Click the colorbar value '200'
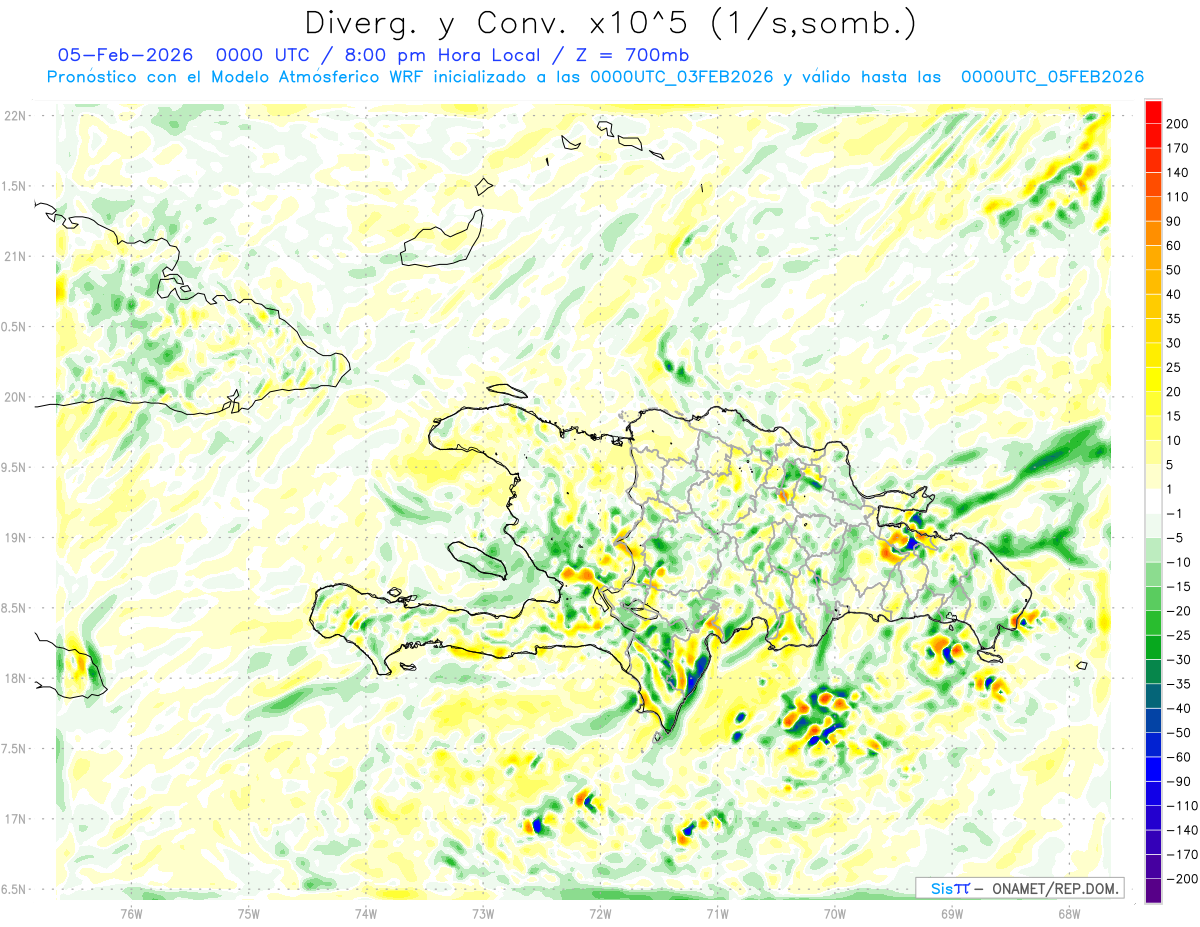 point(1178,123)
